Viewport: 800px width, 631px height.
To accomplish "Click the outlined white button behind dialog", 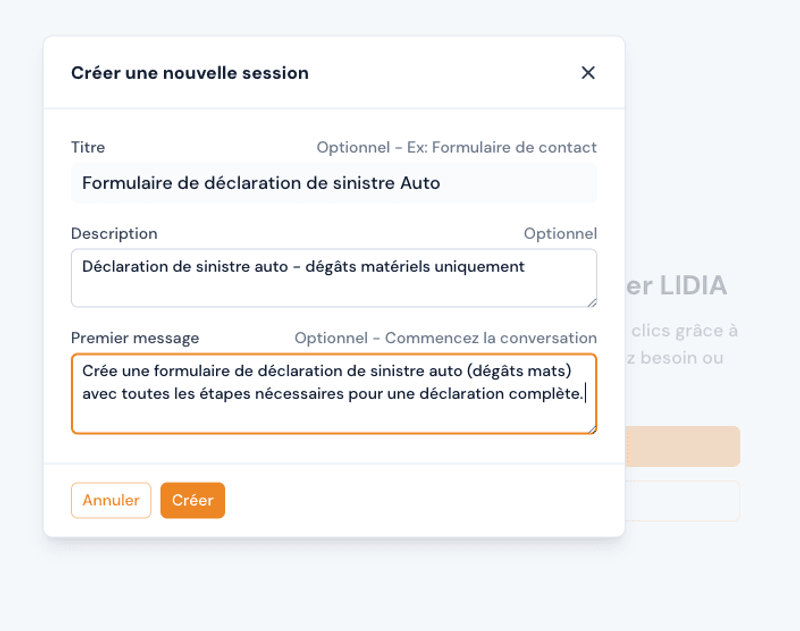I will pyautogui.click(x=682, y=500).
